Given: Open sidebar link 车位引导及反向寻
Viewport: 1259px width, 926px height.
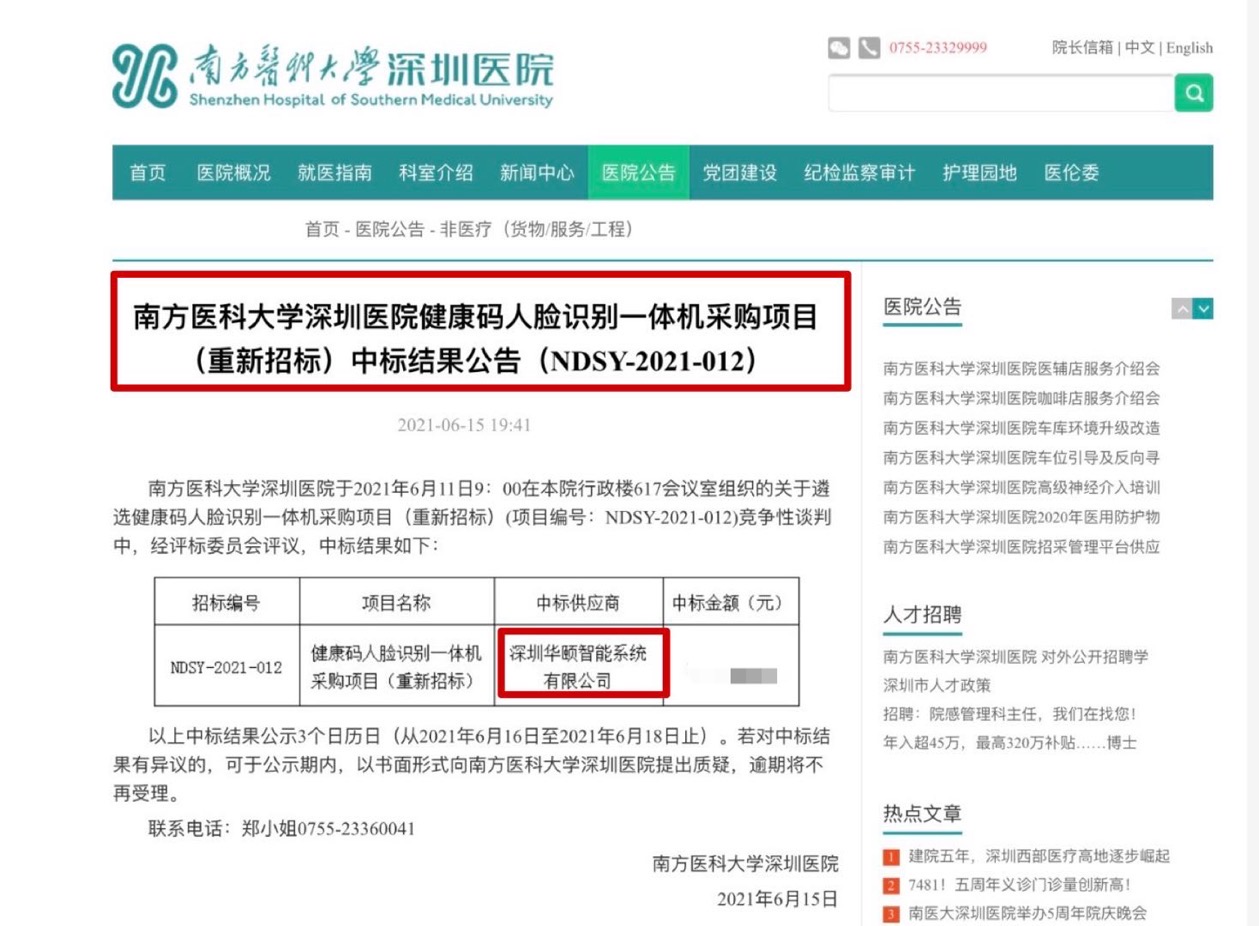Looking at the screenshot, I should coord(1021,458).
